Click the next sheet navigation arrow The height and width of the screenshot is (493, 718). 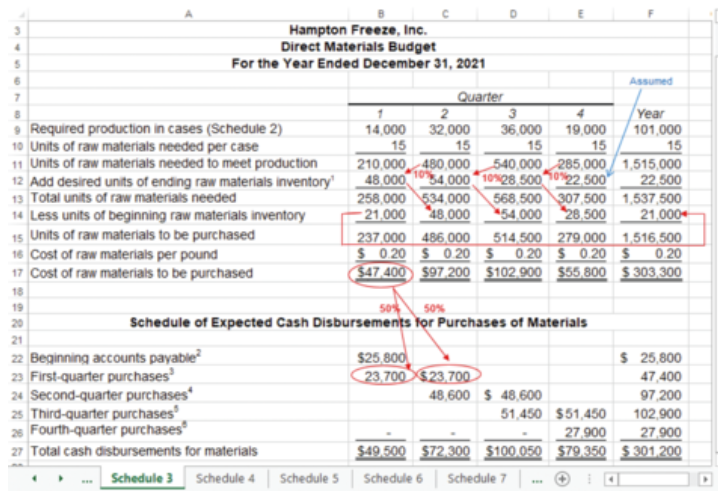[x=63, y=479]
